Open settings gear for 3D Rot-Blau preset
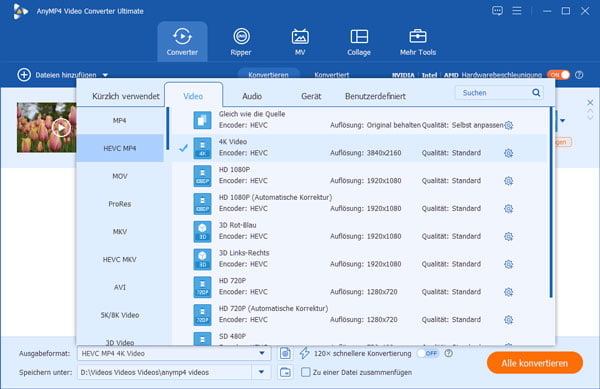 (x=508, y=236)
